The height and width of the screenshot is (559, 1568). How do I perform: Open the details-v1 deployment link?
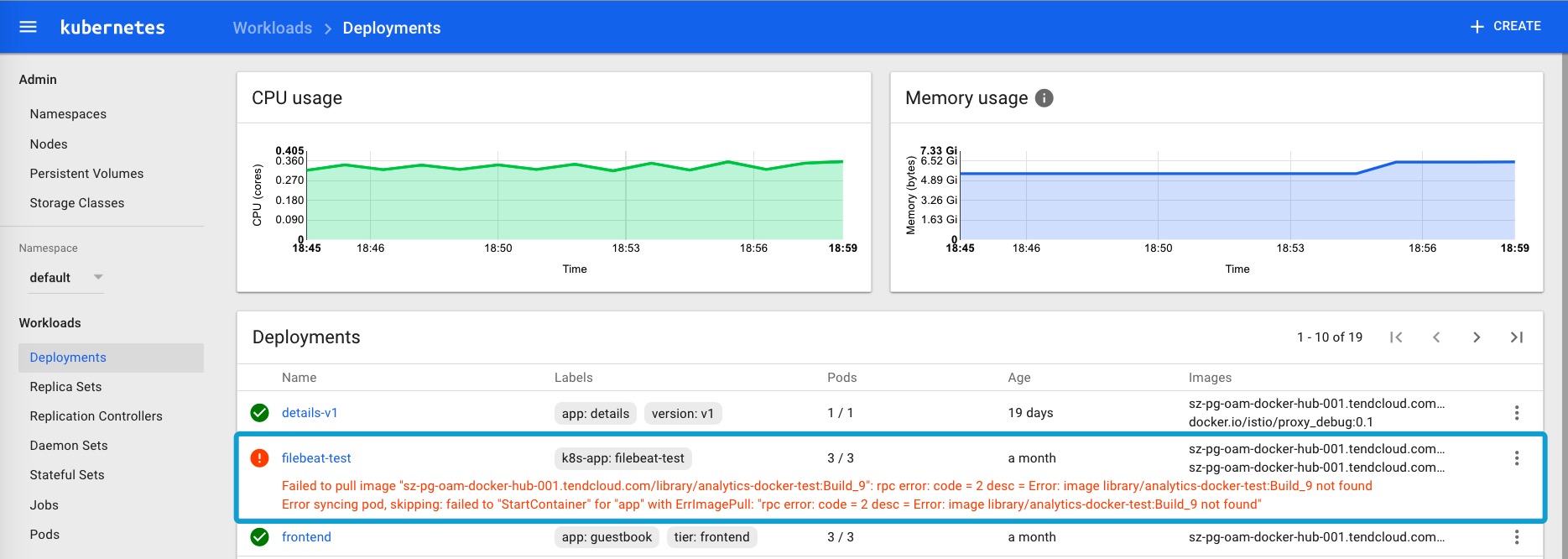coord(310,413)
